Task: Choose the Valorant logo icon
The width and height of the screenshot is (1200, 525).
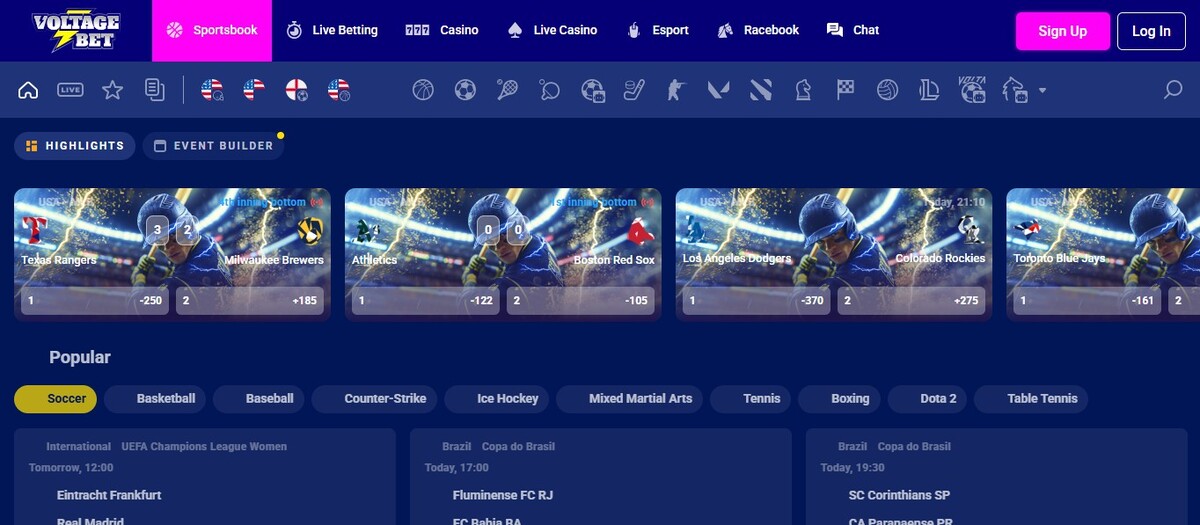Action: [x=718, y=90]
